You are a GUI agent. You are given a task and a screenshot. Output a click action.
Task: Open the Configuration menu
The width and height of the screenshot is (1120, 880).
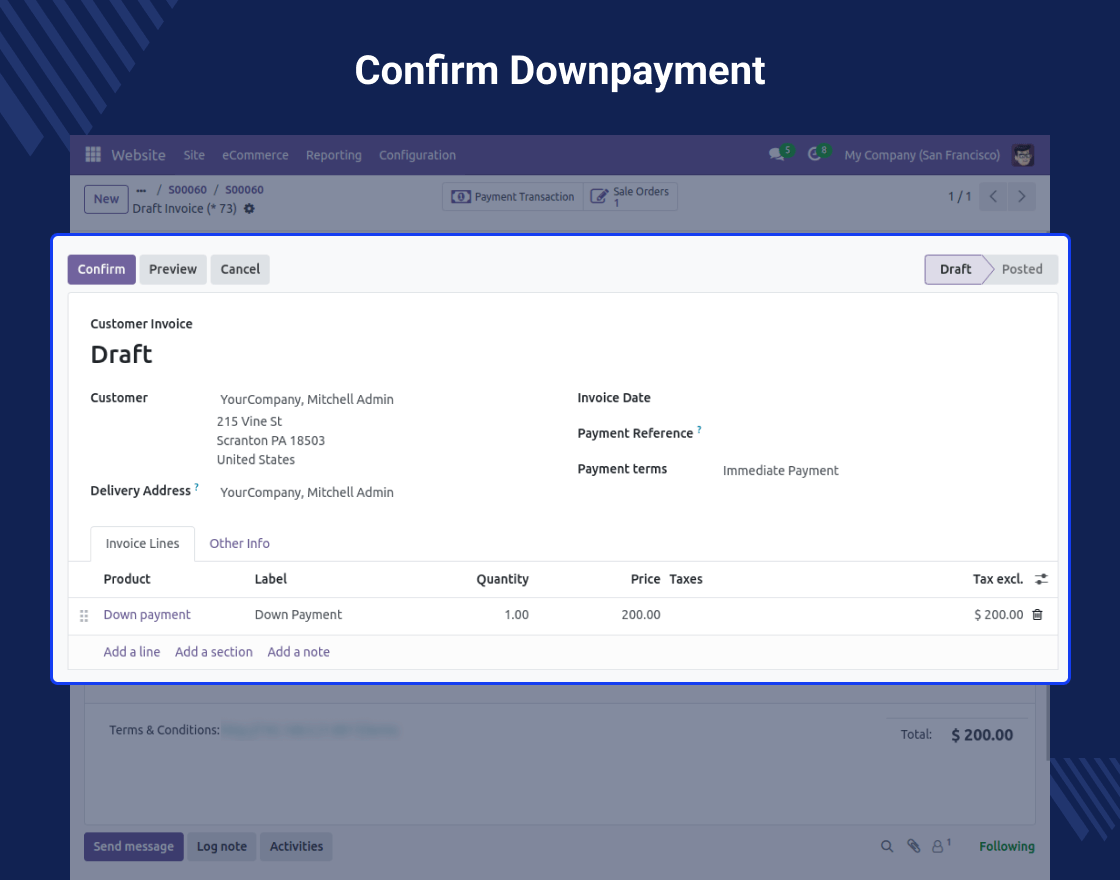[417, 155]
